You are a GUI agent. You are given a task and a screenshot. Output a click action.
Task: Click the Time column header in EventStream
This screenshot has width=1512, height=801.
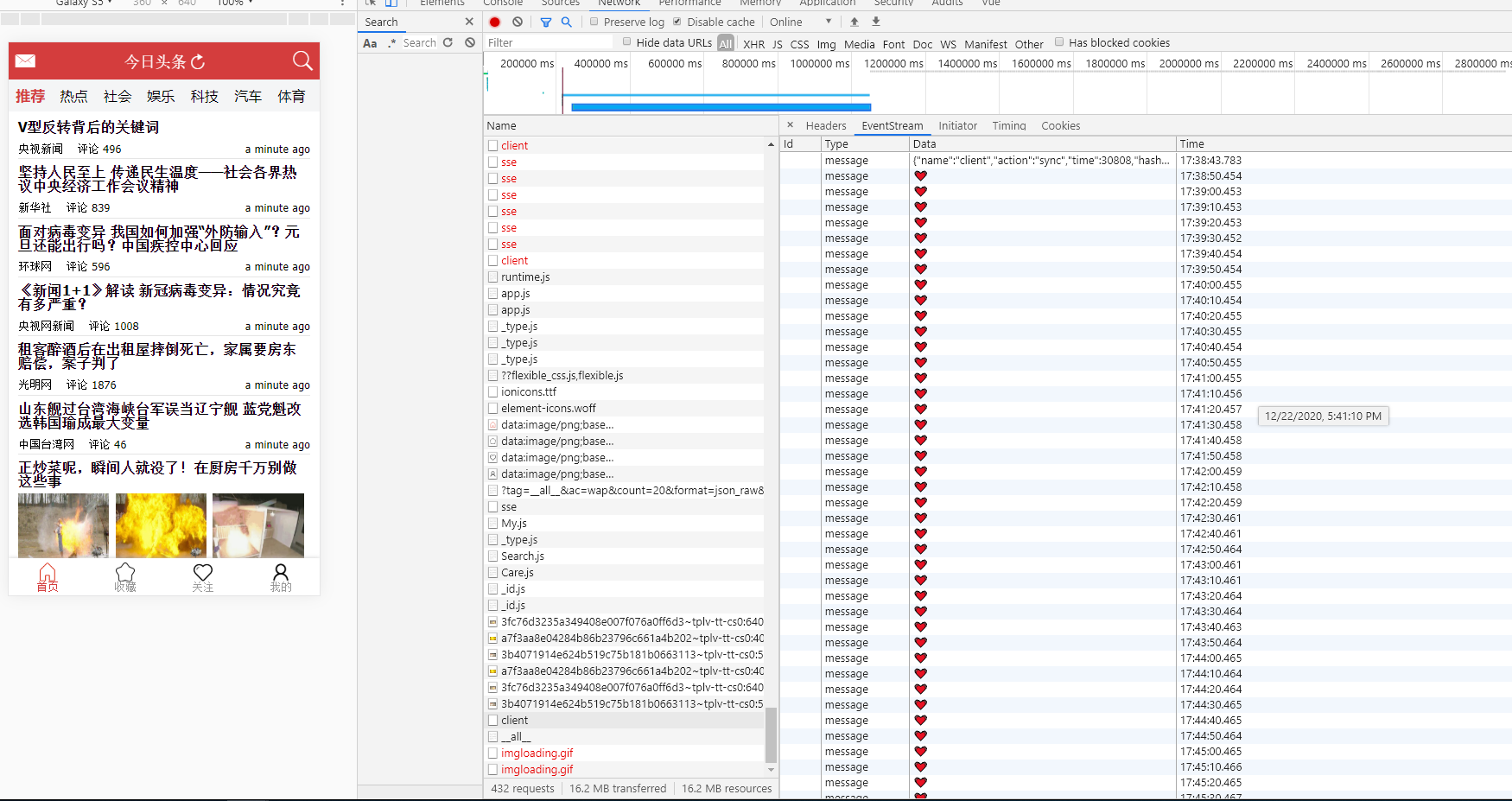coord(1344,143)
